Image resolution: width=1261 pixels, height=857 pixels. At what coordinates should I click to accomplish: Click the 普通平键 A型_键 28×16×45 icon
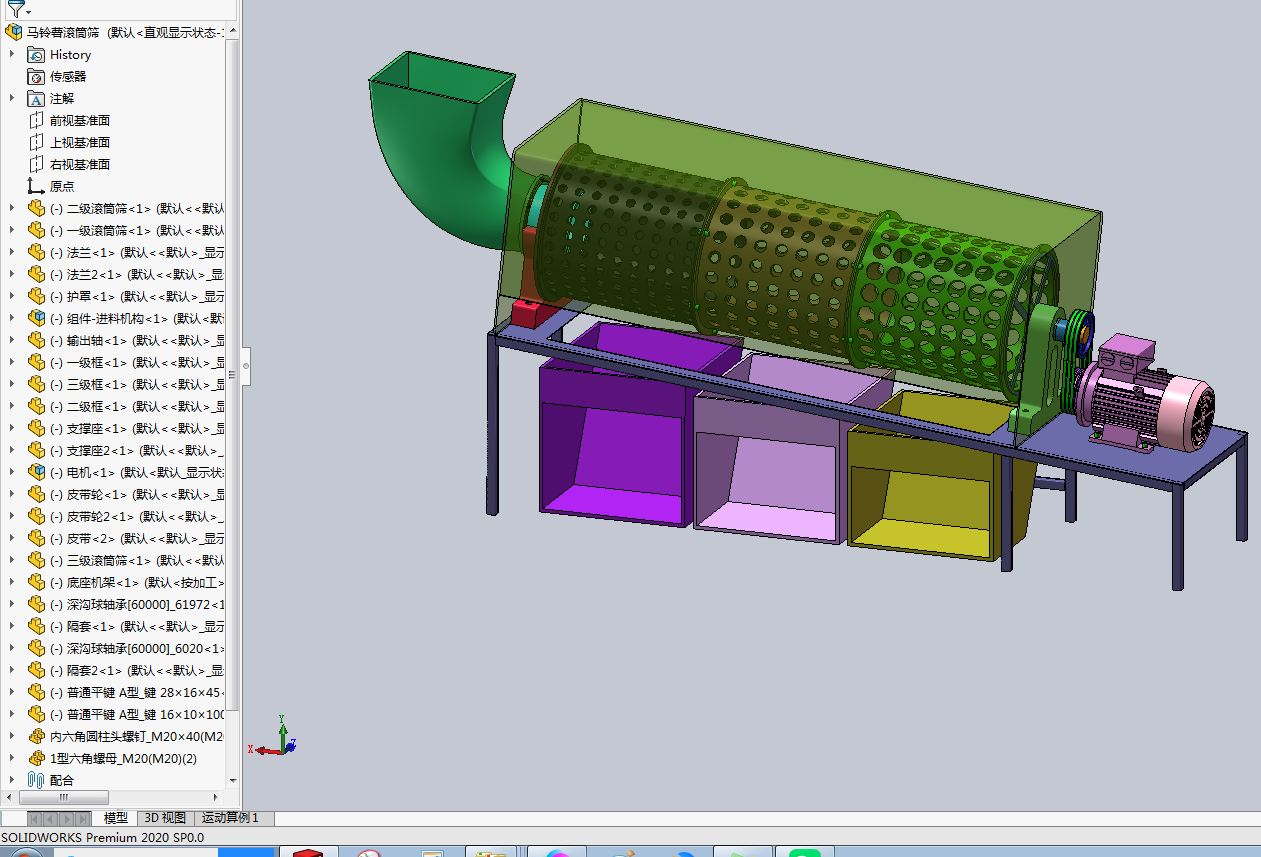coord(36,692)
